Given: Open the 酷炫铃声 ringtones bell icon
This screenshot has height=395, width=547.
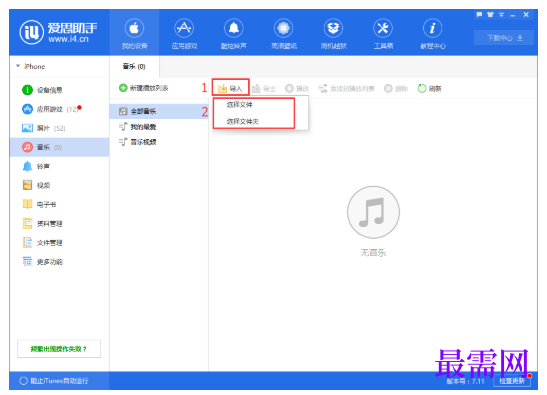Looking at the screenshot, I should click(x=234, y=33).
